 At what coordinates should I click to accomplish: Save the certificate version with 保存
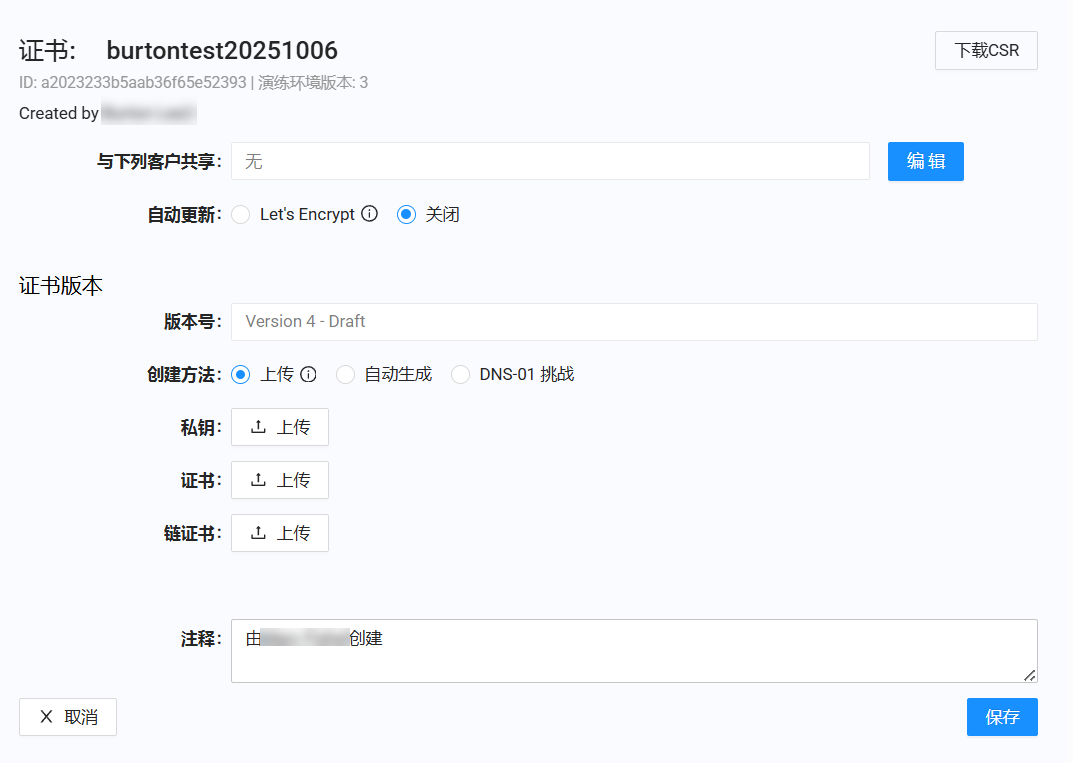click(x=1002, y=717)
